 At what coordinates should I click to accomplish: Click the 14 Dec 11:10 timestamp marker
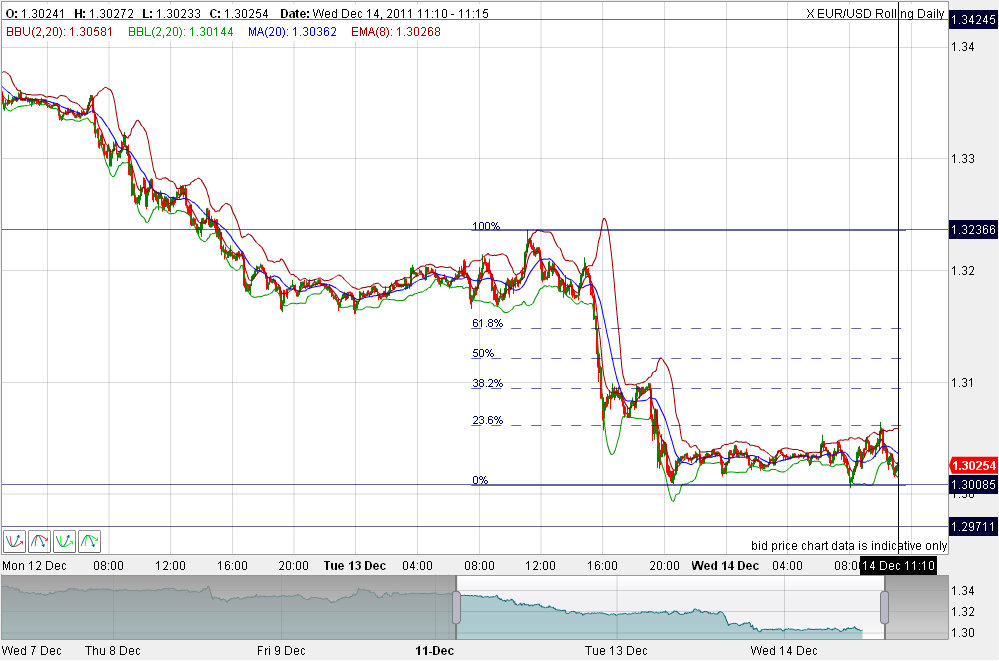pyautogui.click(x=897, y=565)
